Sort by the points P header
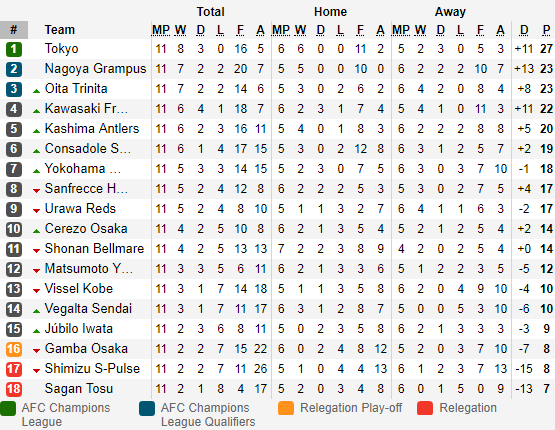555x430 pixels. (x=546, y=30)
